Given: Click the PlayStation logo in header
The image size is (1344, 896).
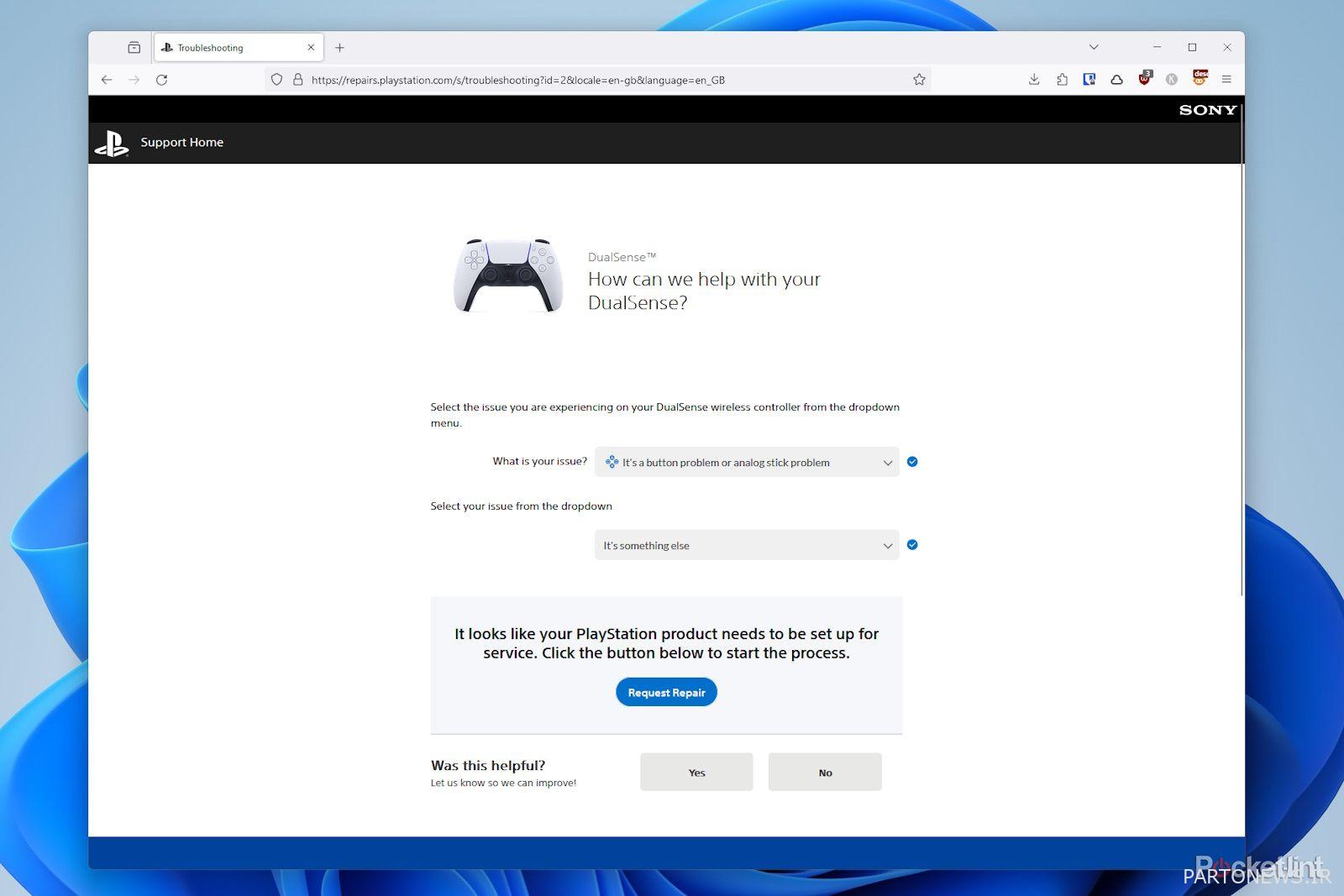Looking at the screenshot, I should (112, 143).
